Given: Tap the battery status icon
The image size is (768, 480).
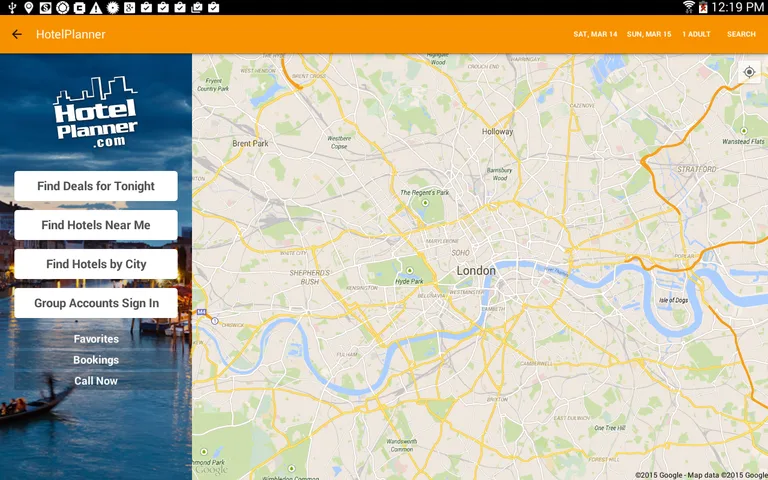Looking at the screenshot, I should (703, 7).
